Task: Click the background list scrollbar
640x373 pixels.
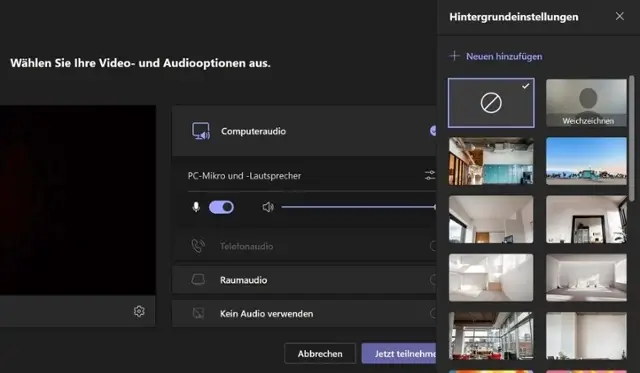Action: (x=632, y=138)
